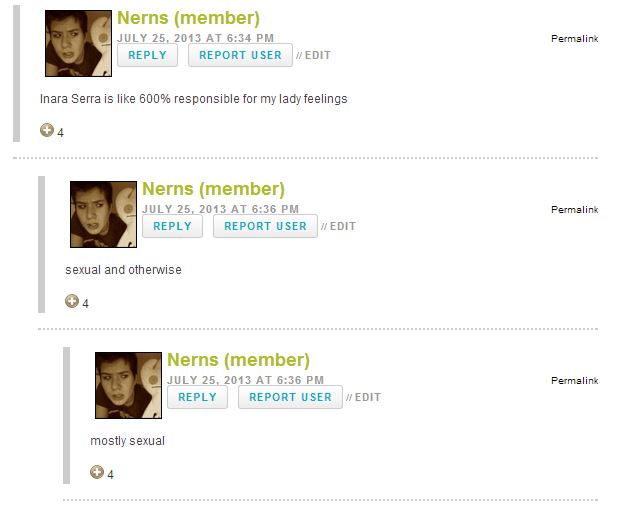
Task: Click the avatar on the Inara Serra comment
Action: [x=78, y=44]
